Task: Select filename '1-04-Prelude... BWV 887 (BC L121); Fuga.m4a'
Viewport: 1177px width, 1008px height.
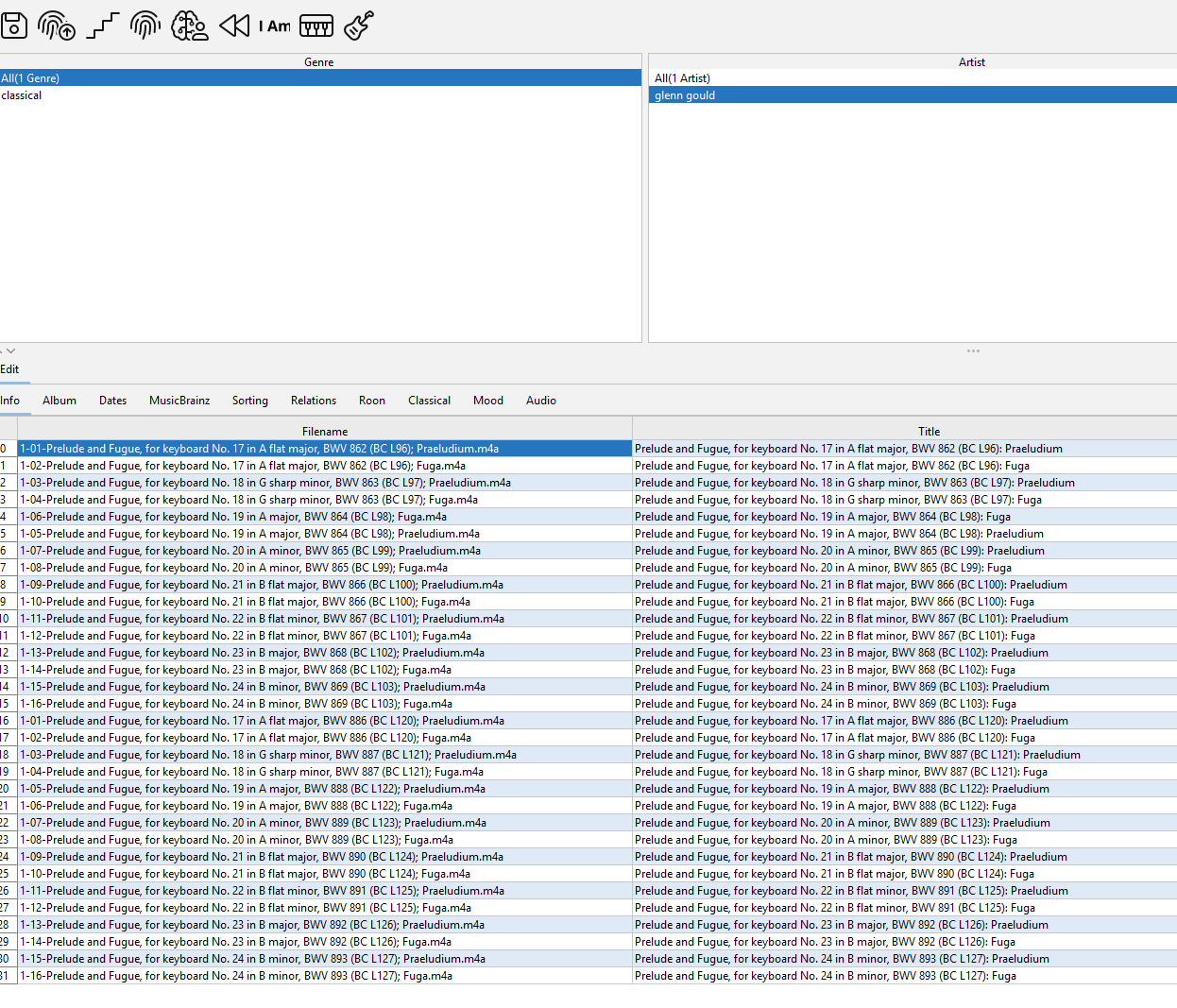Action: (325, 772)
